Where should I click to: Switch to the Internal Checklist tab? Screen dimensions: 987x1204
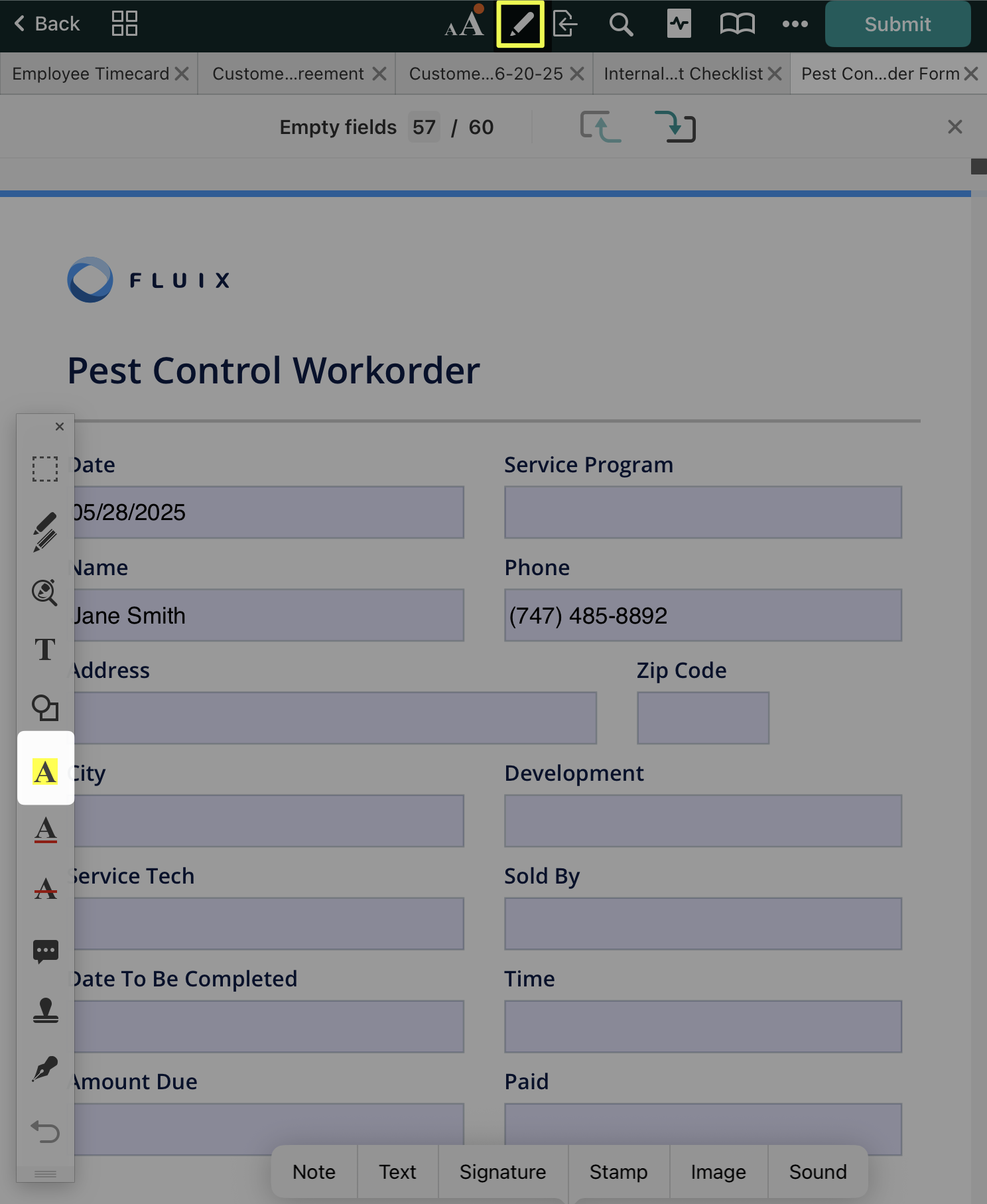(x=683, y=74)
